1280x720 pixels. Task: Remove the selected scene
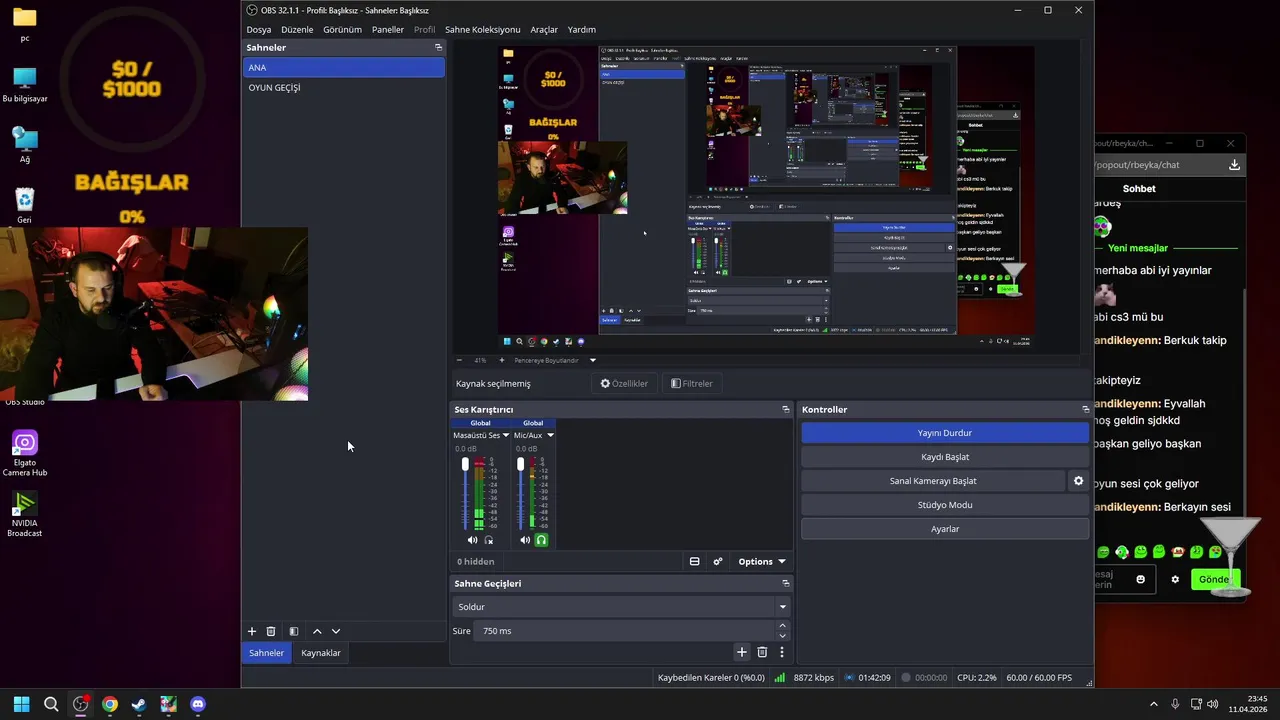coord(271,631)
